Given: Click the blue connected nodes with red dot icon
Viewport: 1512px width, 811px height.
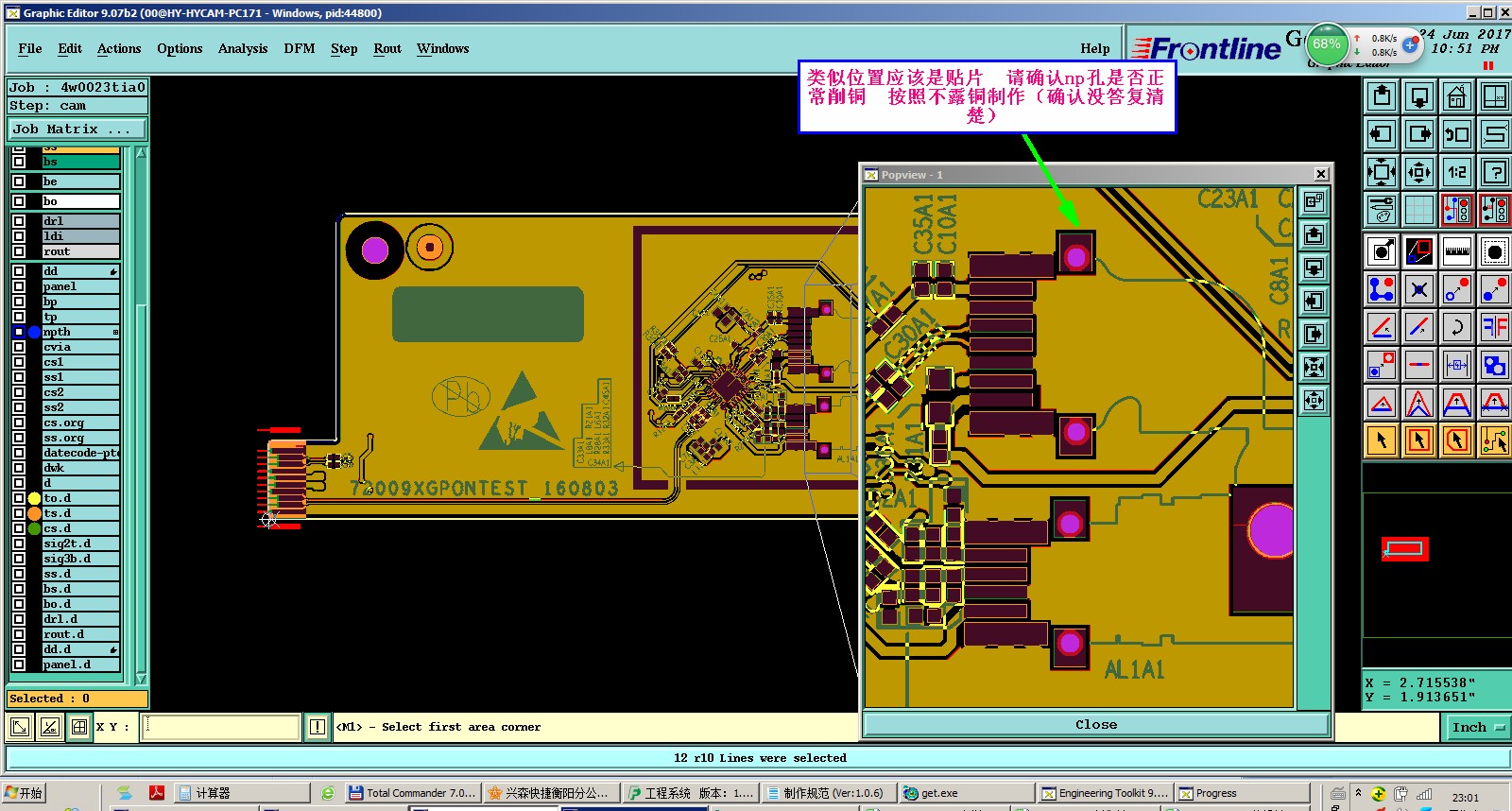Looking at the screenshot, I should pyautogui.click(x=1382, y=289).
